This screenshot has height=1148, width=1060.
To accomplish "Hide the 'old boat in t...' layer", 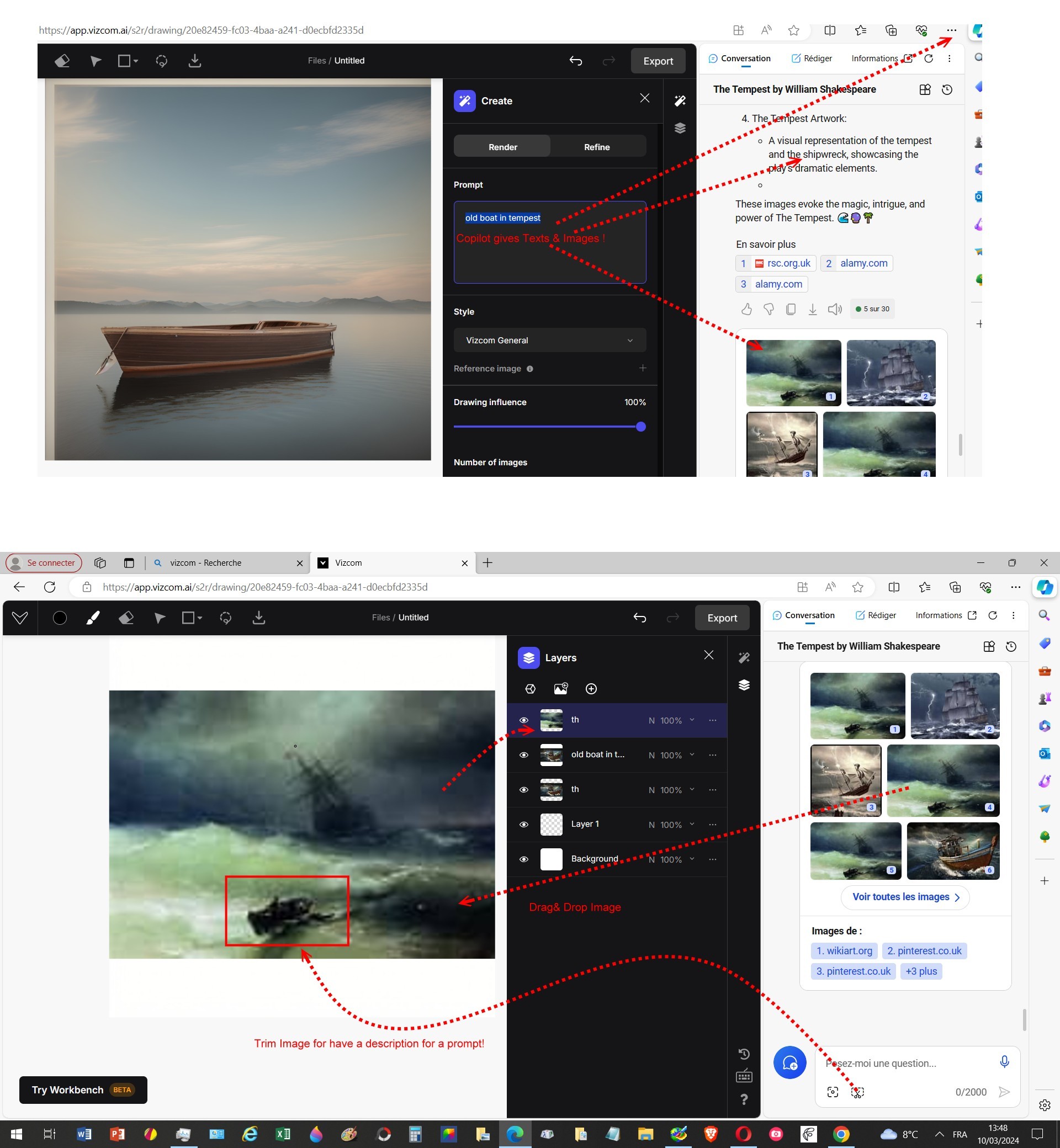I will [x=524, y=754].
